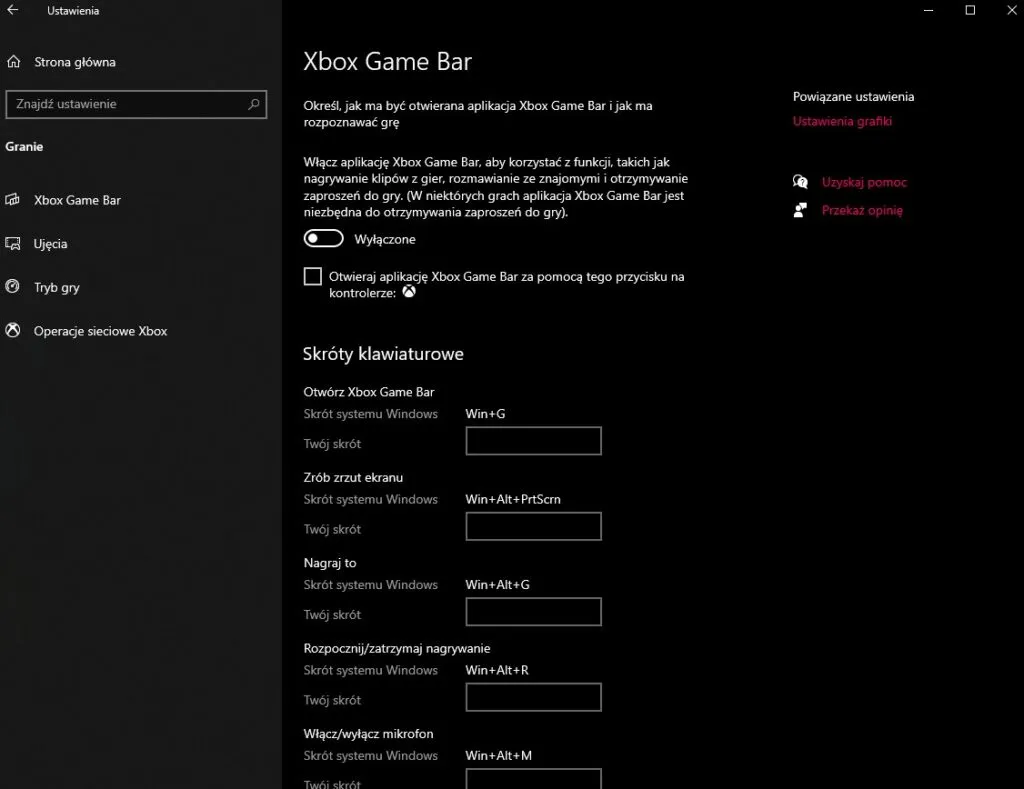
Task: Click the Twój skrót field under Zrób zrzut ekranu
Action: click(x=533, y=526)
